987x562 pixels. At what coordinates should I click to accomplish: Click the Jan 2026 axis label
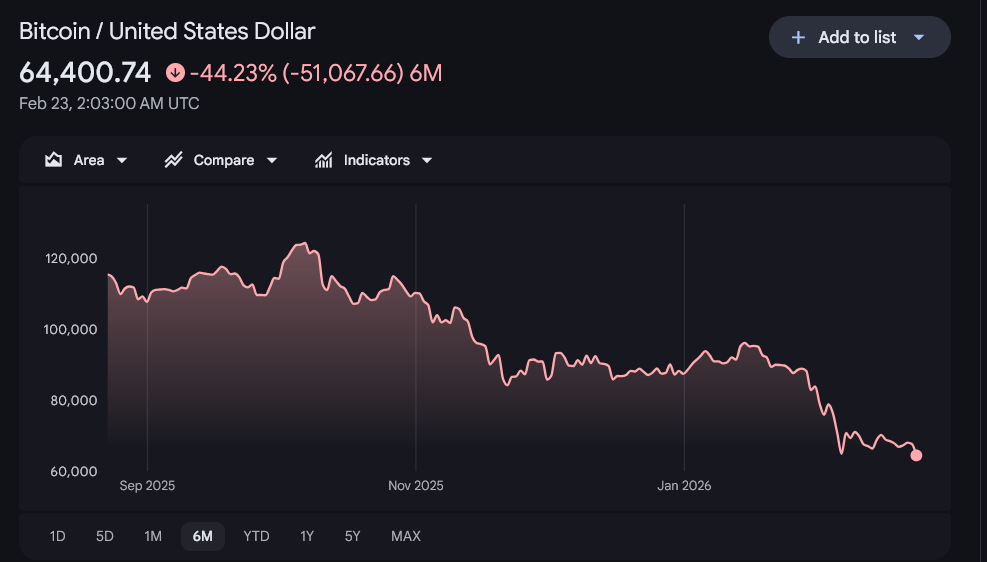coord(684,485)
